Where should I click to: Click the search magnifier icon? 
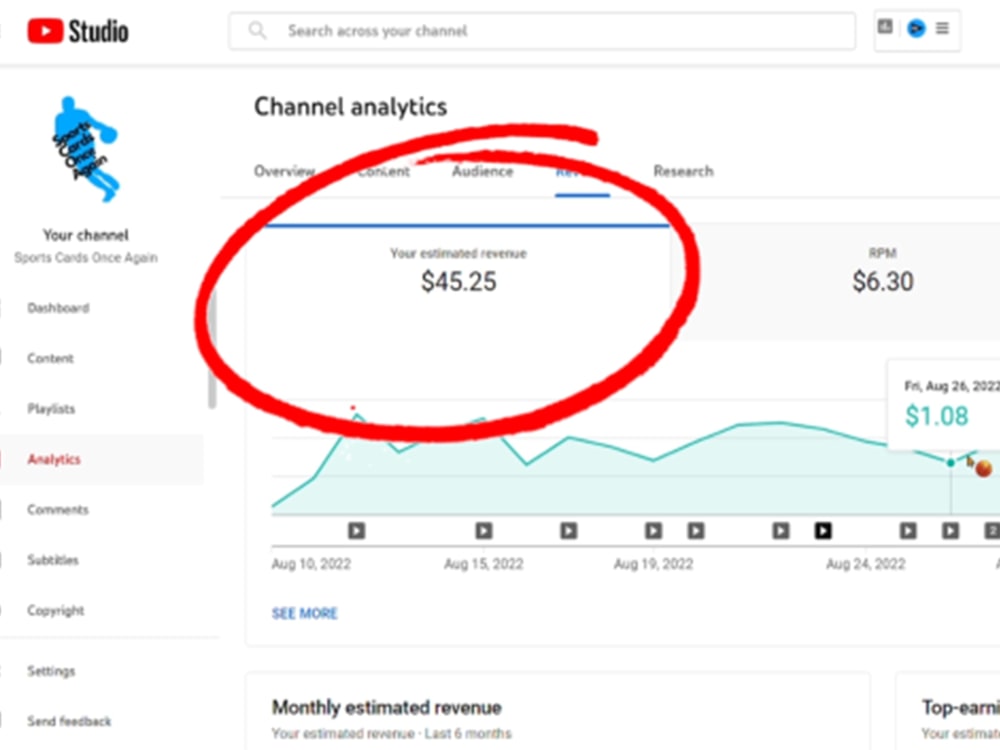click(257, 31)
